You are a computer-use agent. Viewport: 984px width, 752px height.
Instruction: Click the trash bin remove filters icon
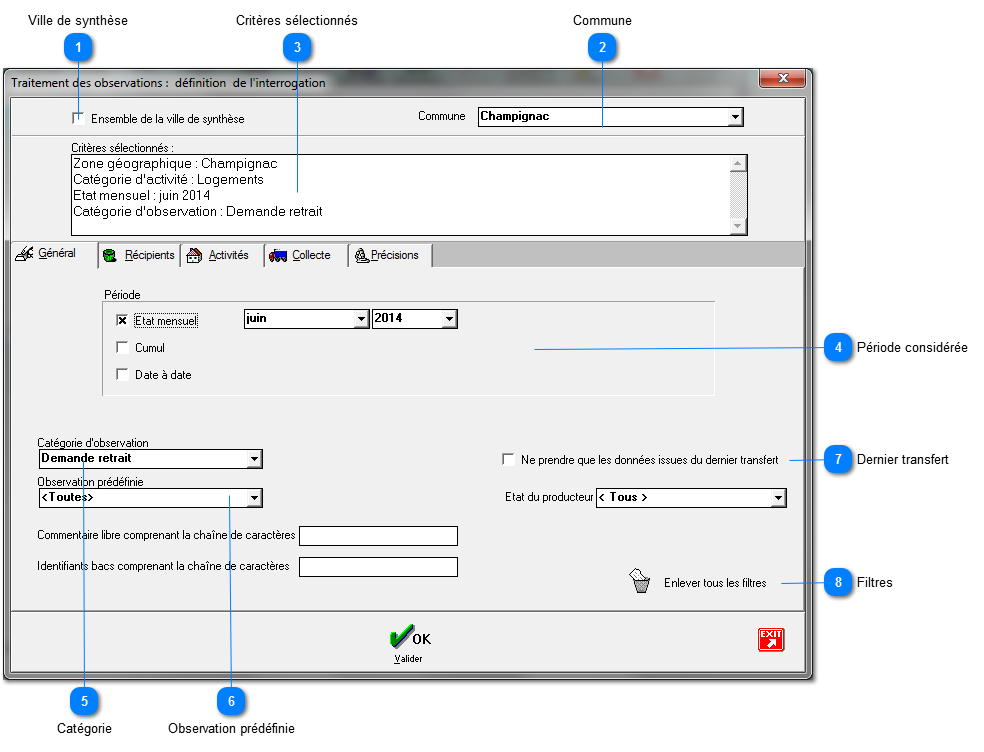pyautogui.click(x=639, y=582)
